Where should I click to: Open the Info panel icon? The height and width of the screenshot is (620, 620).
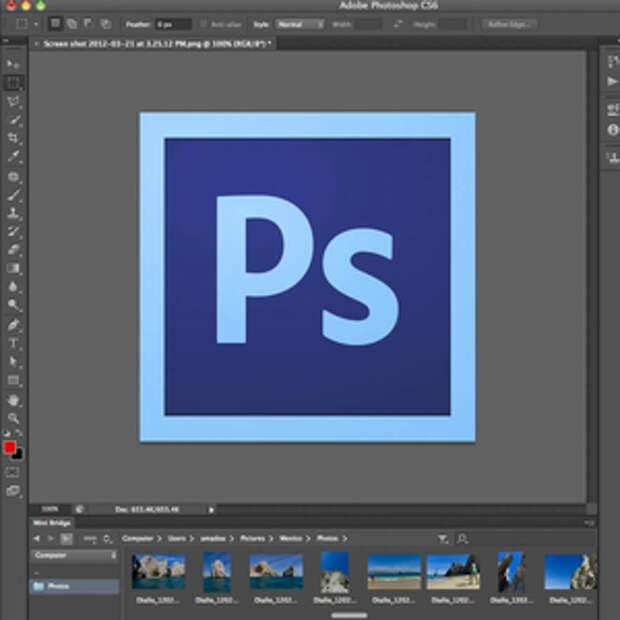point(613,130)
